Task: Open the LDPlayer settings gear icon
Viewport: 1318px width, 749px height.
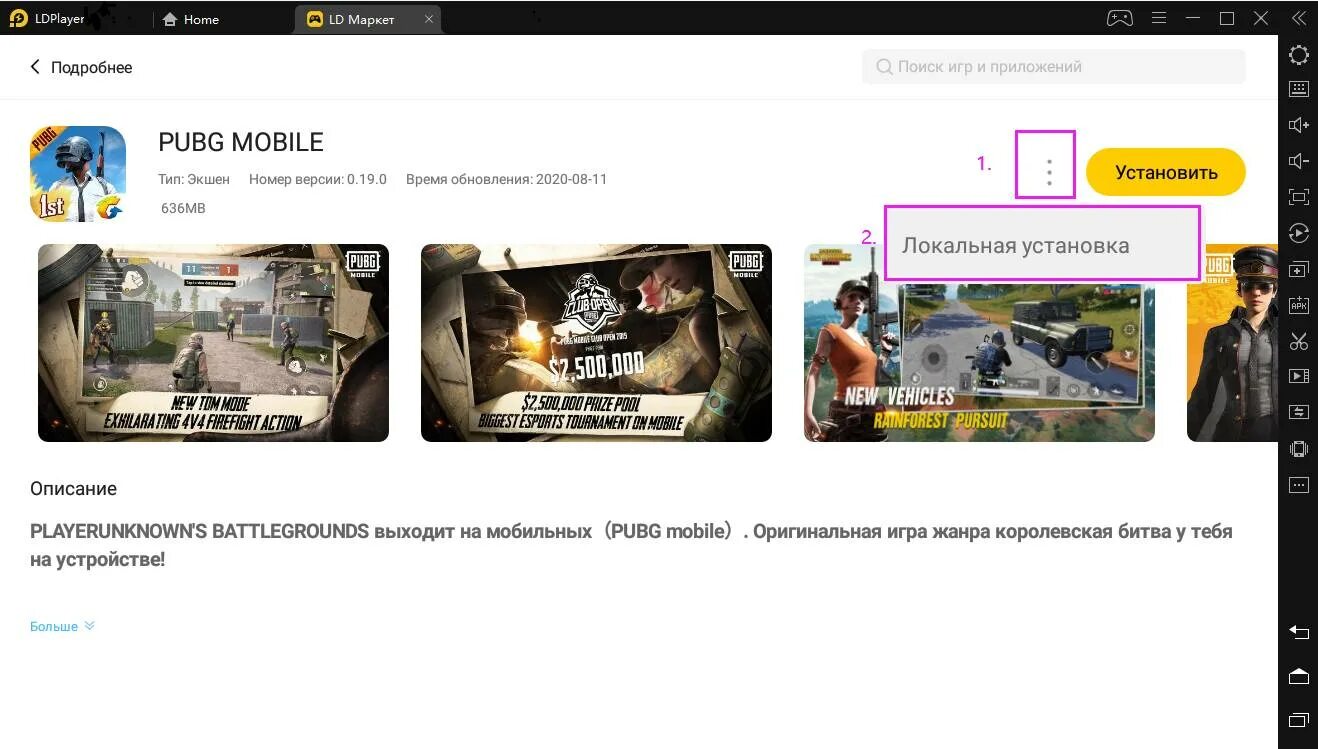Action: click(x=1298, y=55)
